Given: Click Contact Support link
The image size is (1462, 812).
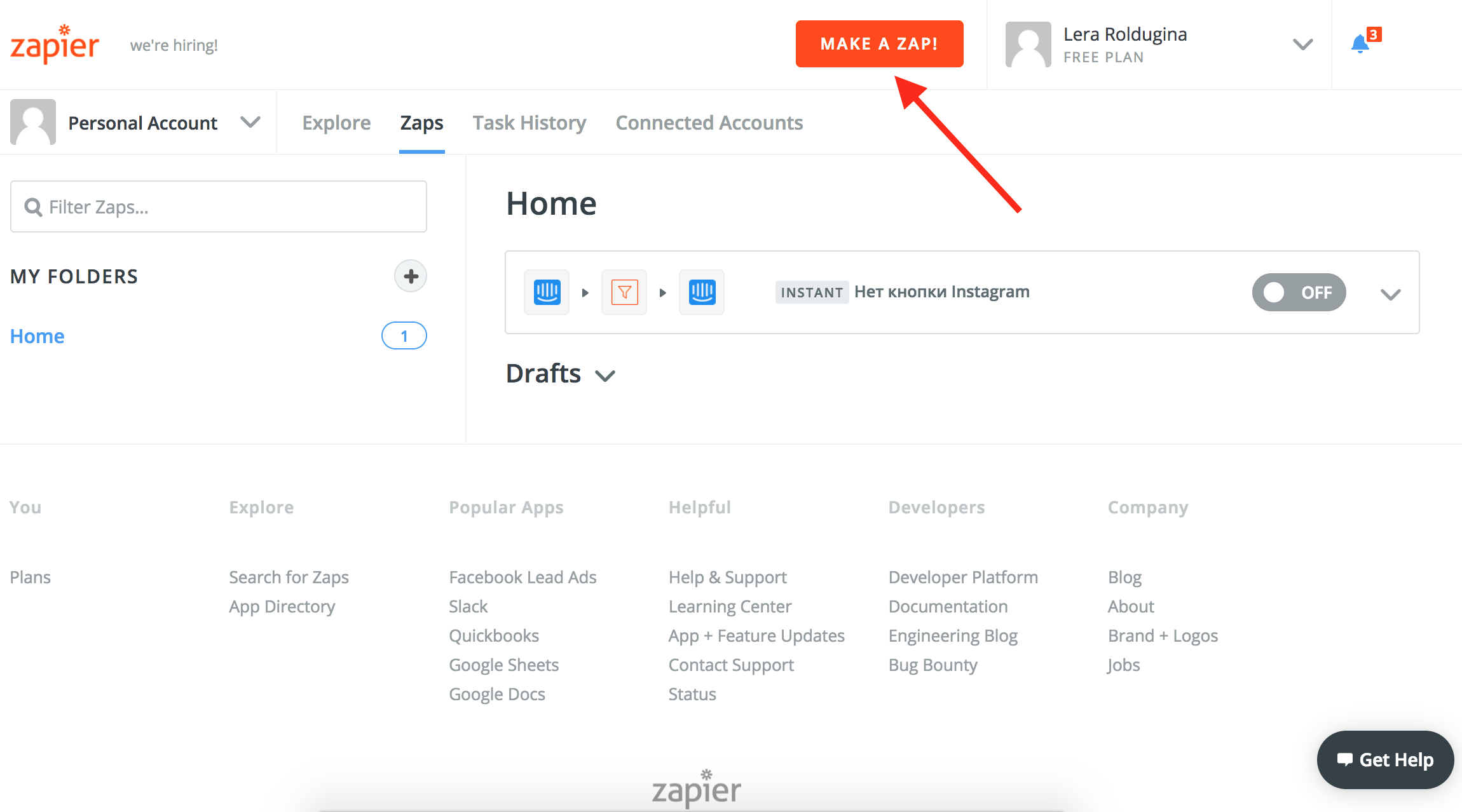Looking at the screenshot, I should coord(731,665).
